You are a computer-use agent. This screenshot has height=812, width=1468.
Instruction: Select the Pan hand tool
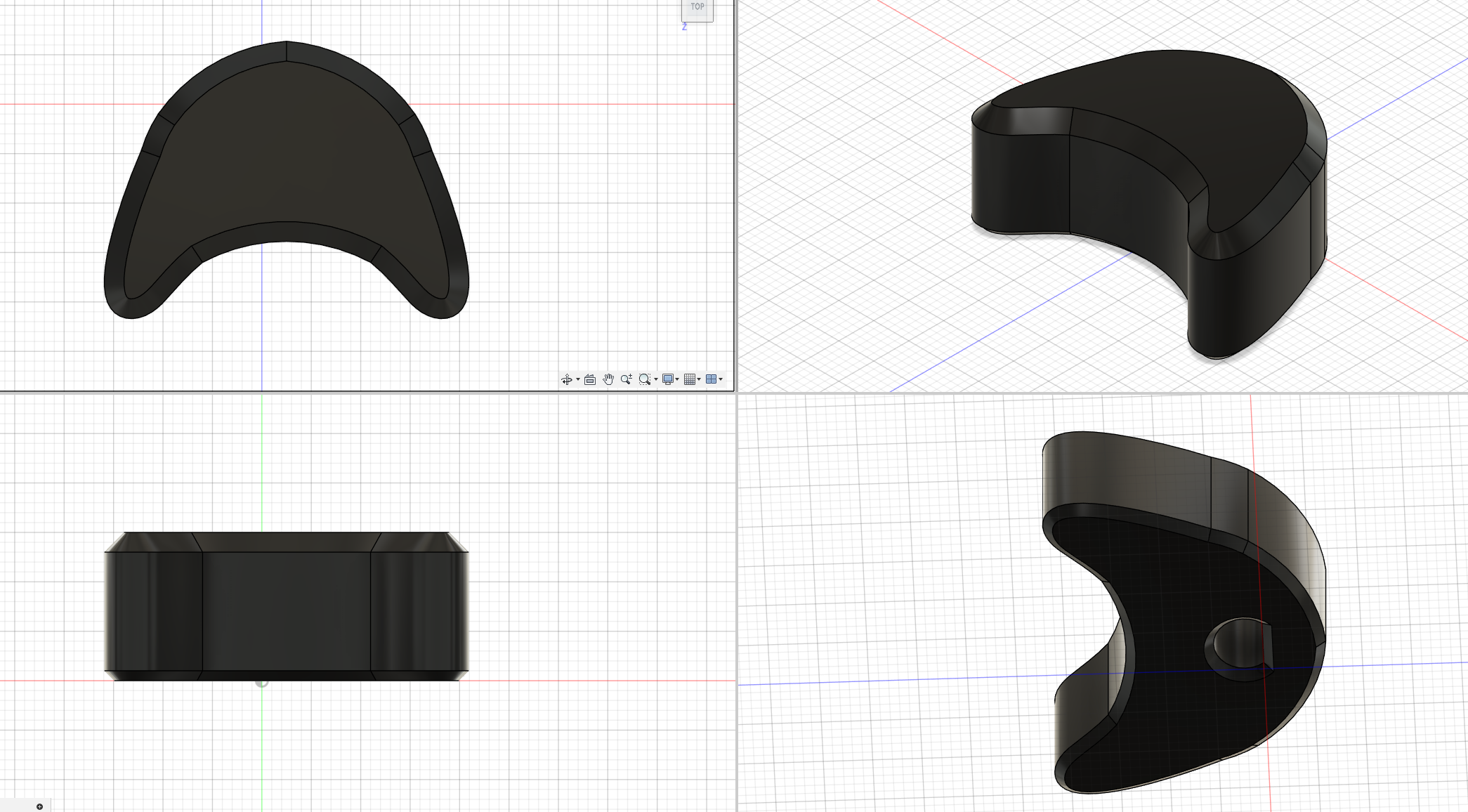pos(608,379)
